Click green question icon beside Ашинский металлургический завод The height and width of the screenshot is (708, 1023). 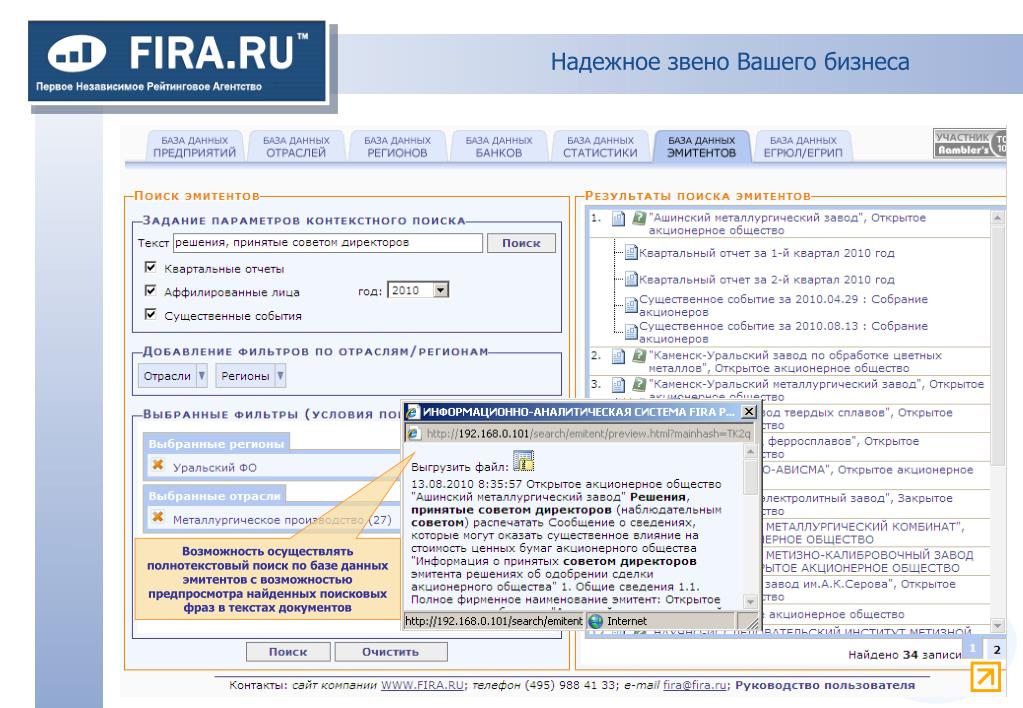pos(639,218)
